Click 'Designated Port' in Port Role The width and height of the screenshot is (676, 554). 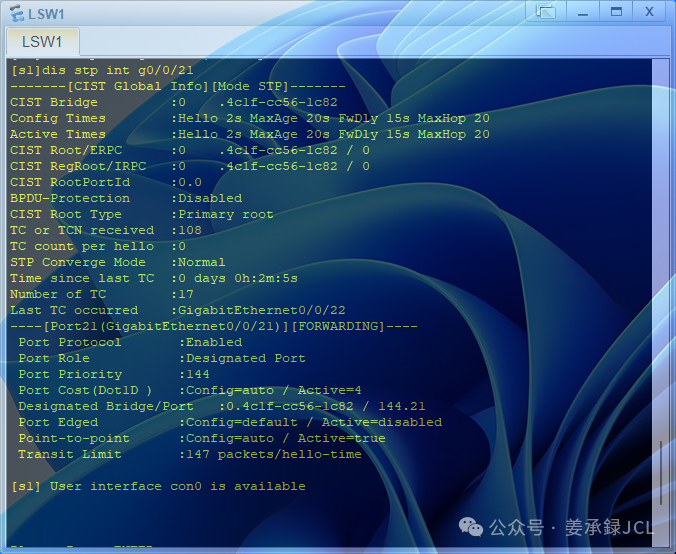(246, 358)
